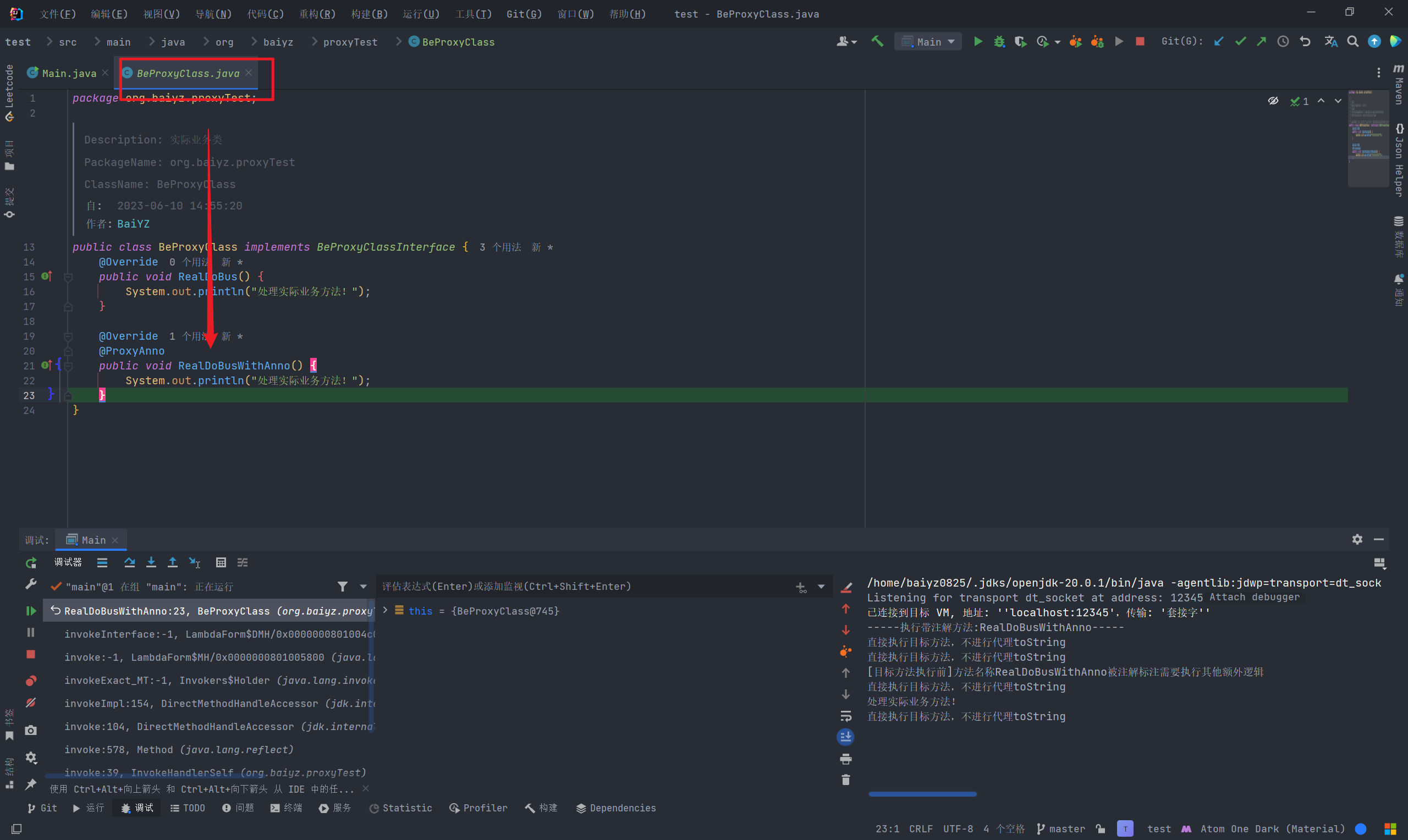Open Evaluate Expression calculator icon
The image size is (1408, 840).
221,562
